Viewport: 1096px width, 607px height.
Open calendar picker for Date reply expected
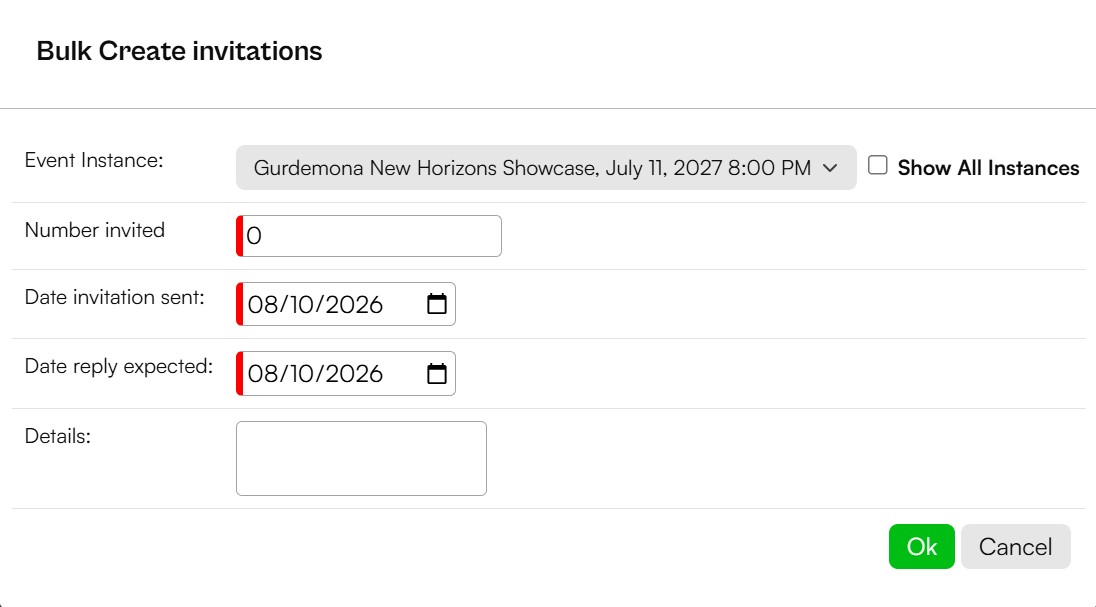(437, 373)
